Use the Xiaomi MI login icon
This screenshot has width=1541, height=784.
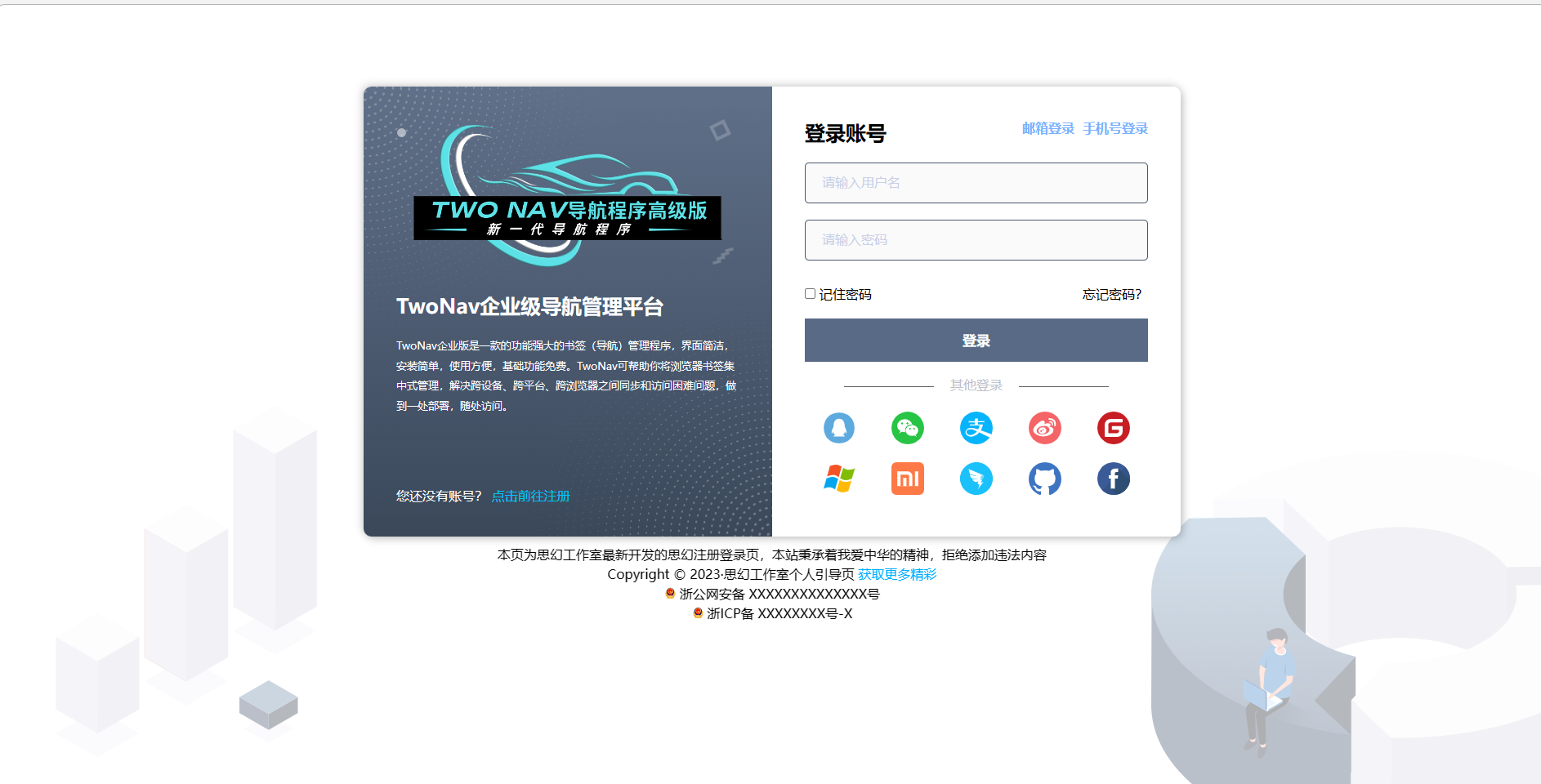click(907, 479)
